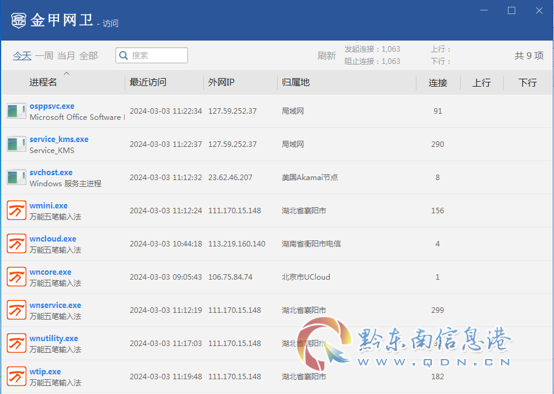The width and height of the screenshot is (554, 394).
Task: Click the wnutility.exe orange icon
Action: [x=17, y=343]
